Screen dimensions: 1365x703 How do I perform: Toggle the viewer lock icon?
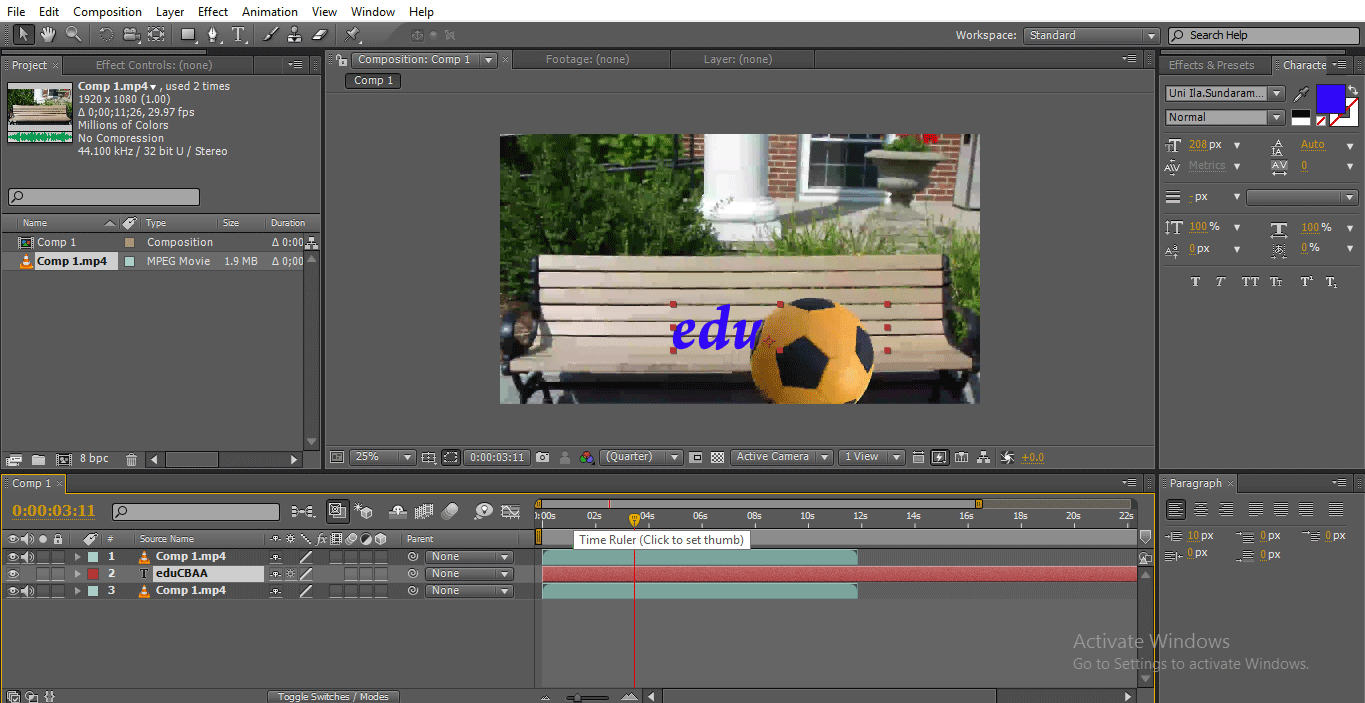pyautogui.click(x=342, y=60)
